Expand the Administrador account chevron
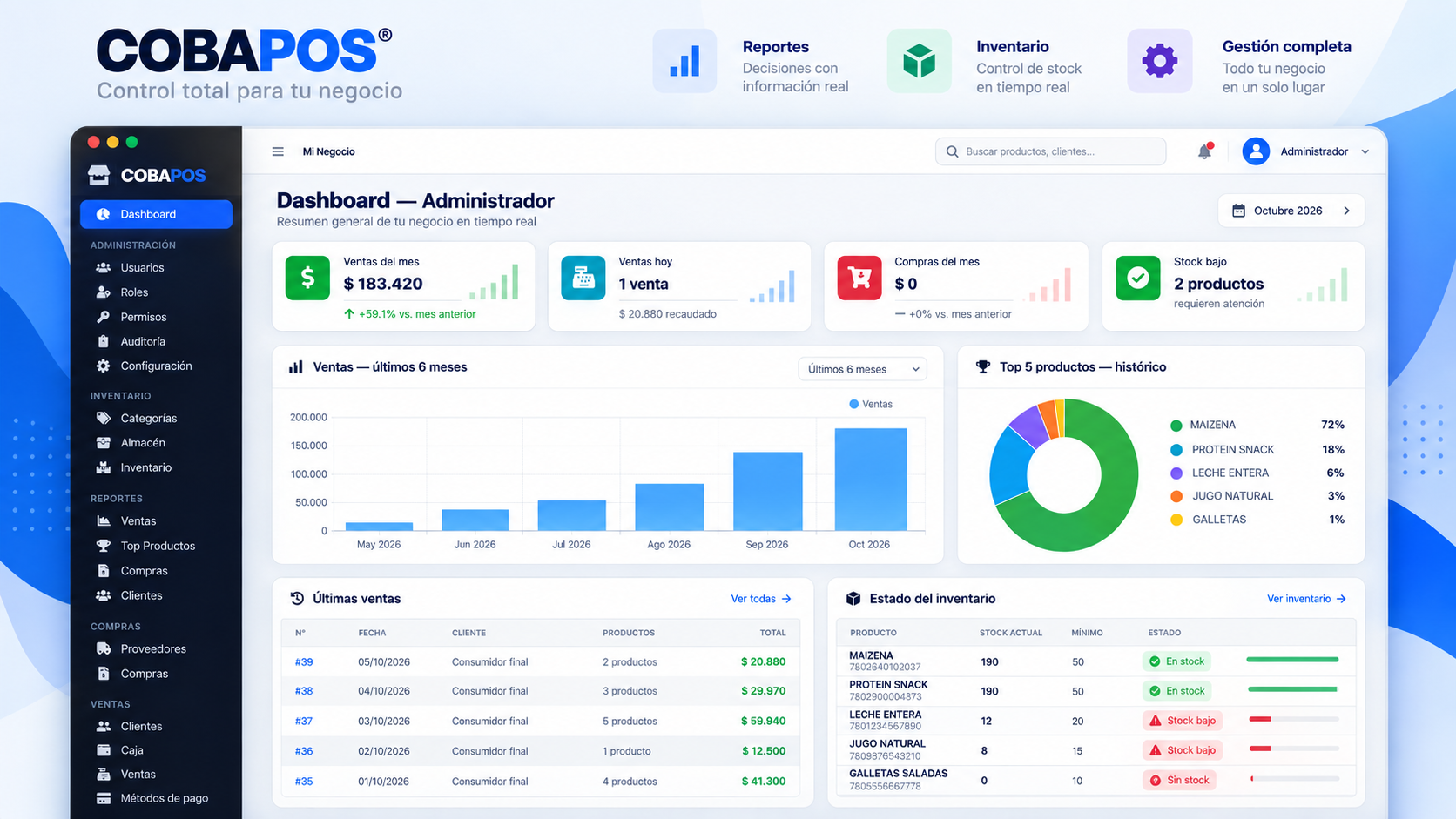1456x819 pixels. [1365, 151]
